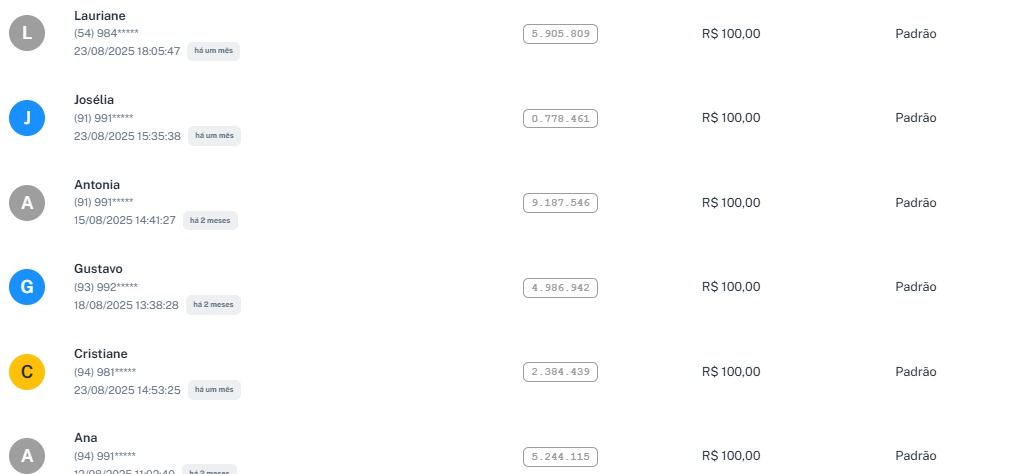The width and height of the screenshot is (1025, 474).
Task: Open the name Josélia
Action: point(94,100)
